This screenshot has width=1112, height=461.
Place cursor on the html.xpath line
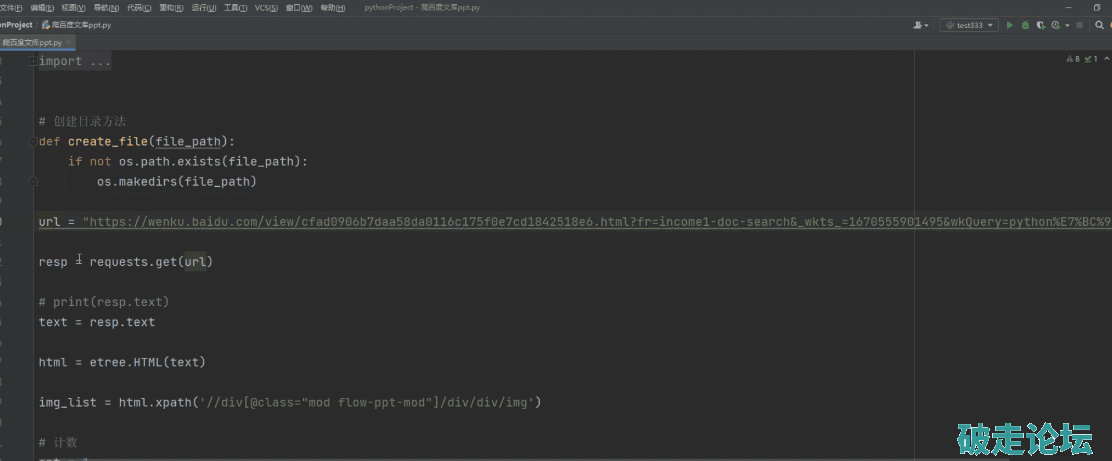[x=290, y=402]
